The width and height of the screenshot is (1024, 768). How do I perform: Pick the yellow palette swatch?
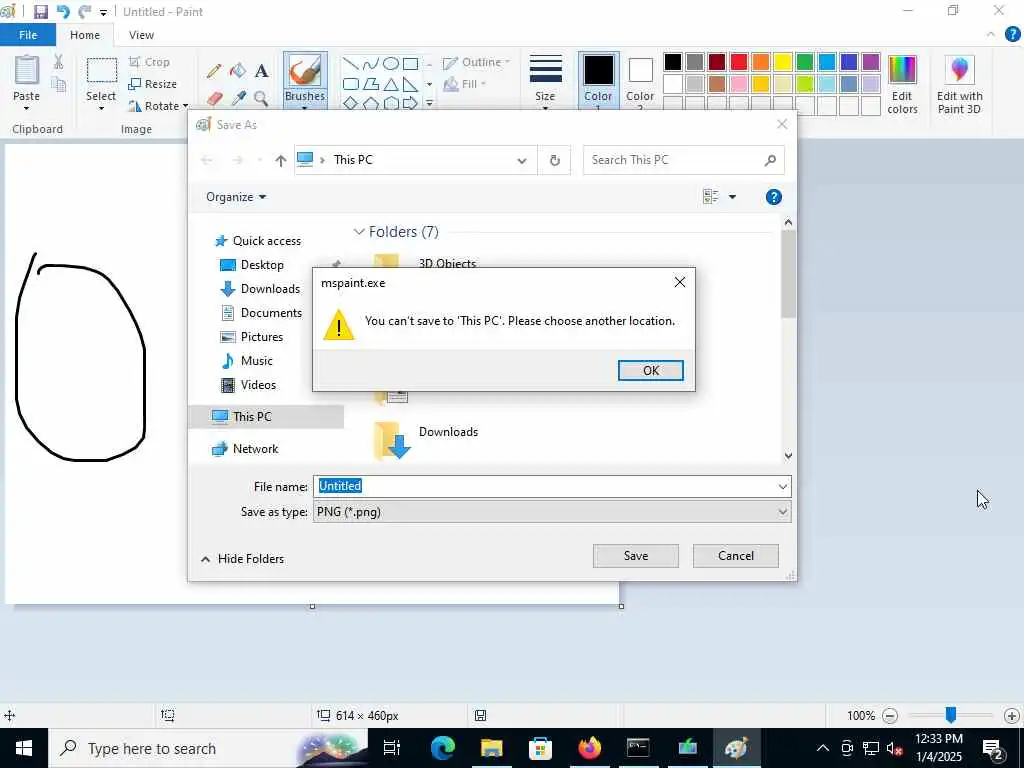click(782, 62)
